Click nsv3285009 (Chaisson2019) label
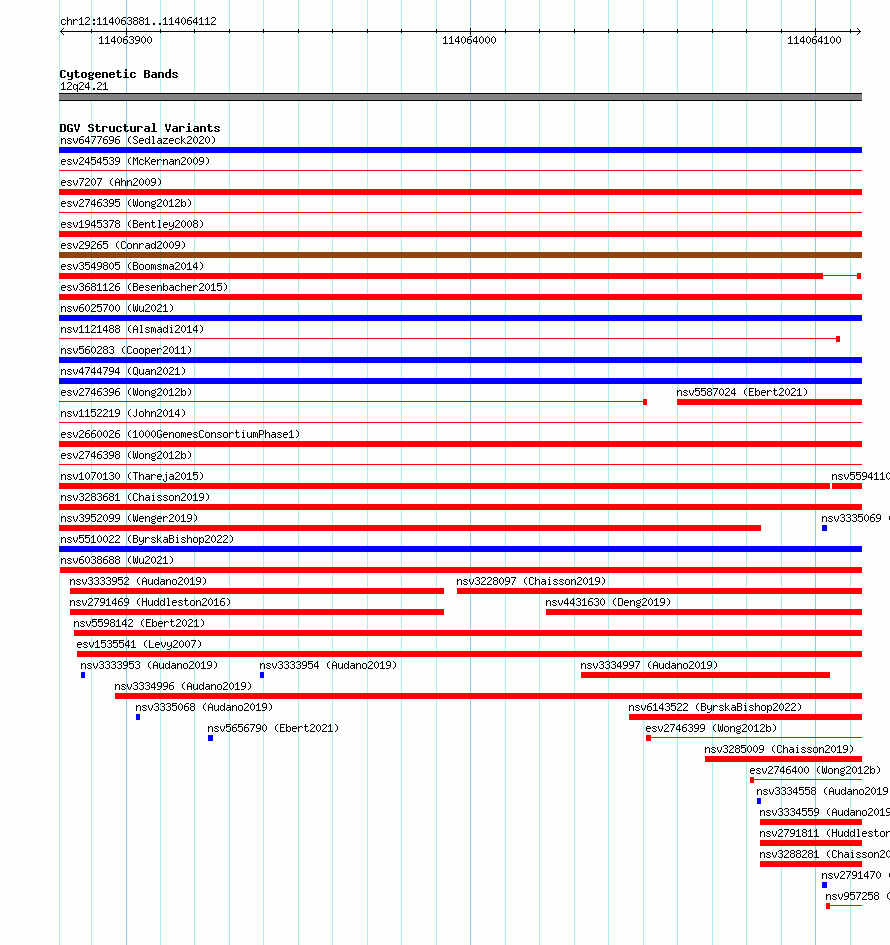The height and width of the screenshot is (945, 890). coord(779,750)
